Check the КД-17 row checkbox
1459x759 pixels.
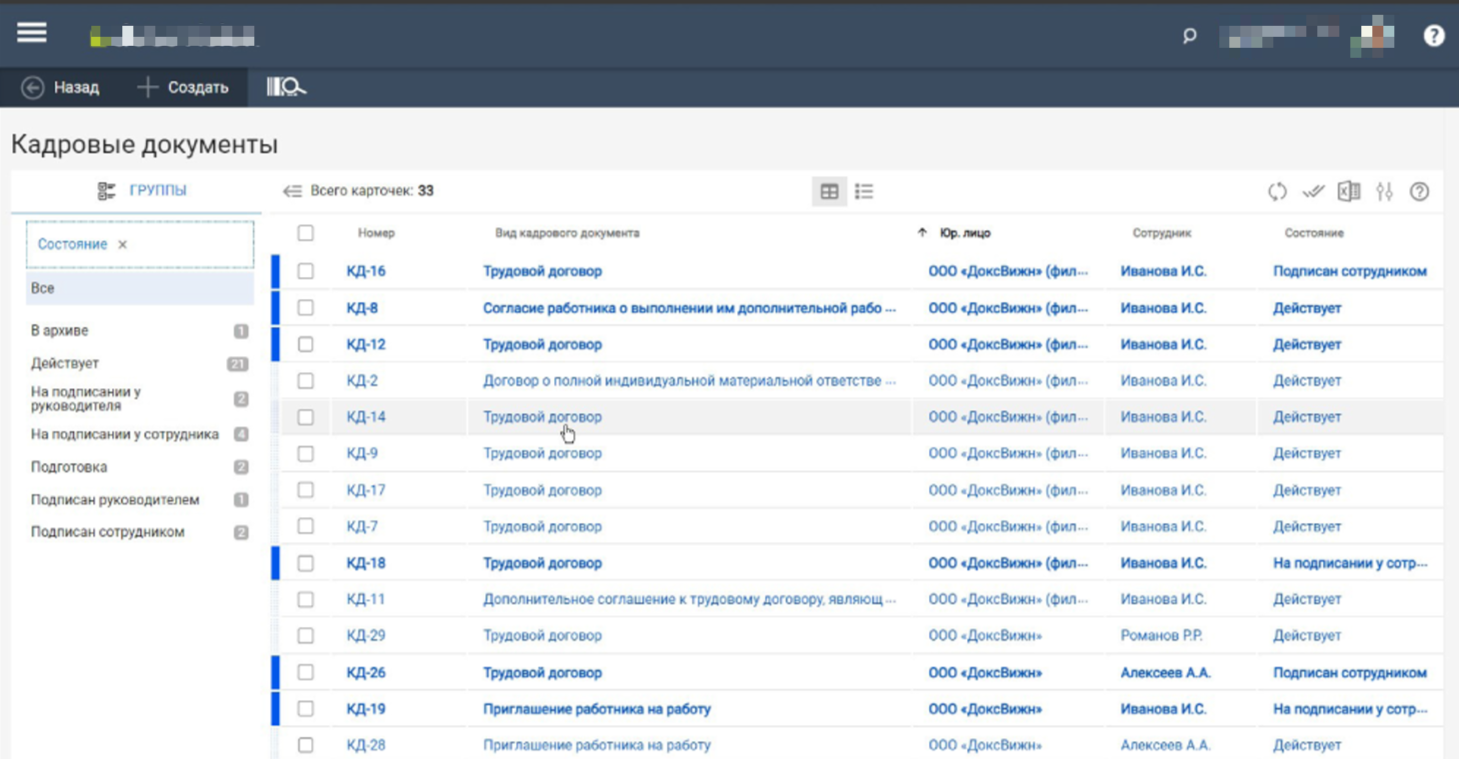(x=306, y=490)
